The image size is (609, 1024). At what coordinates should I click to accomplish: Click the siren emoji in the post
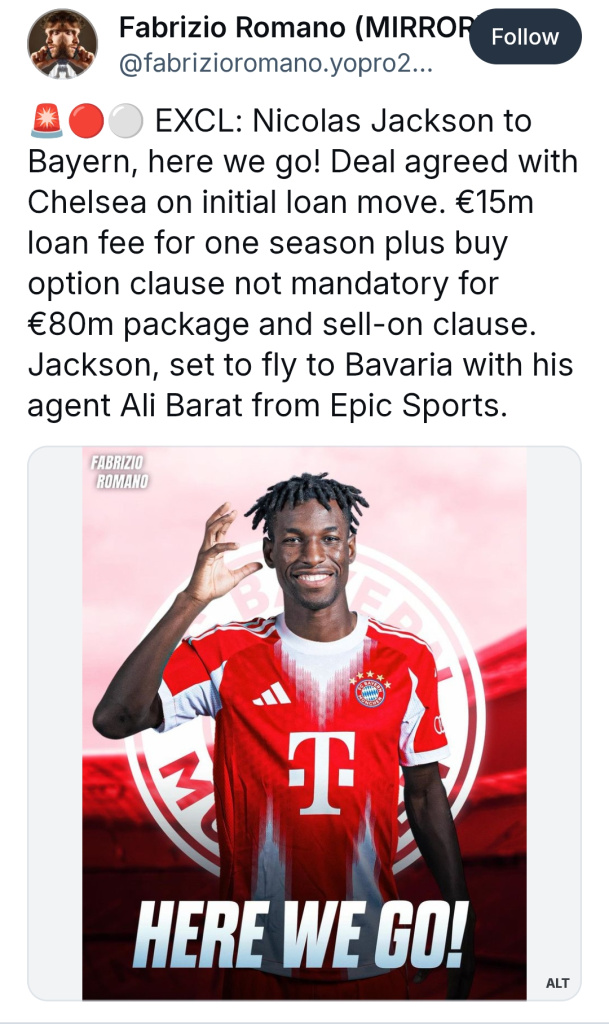tap(46, 121)
